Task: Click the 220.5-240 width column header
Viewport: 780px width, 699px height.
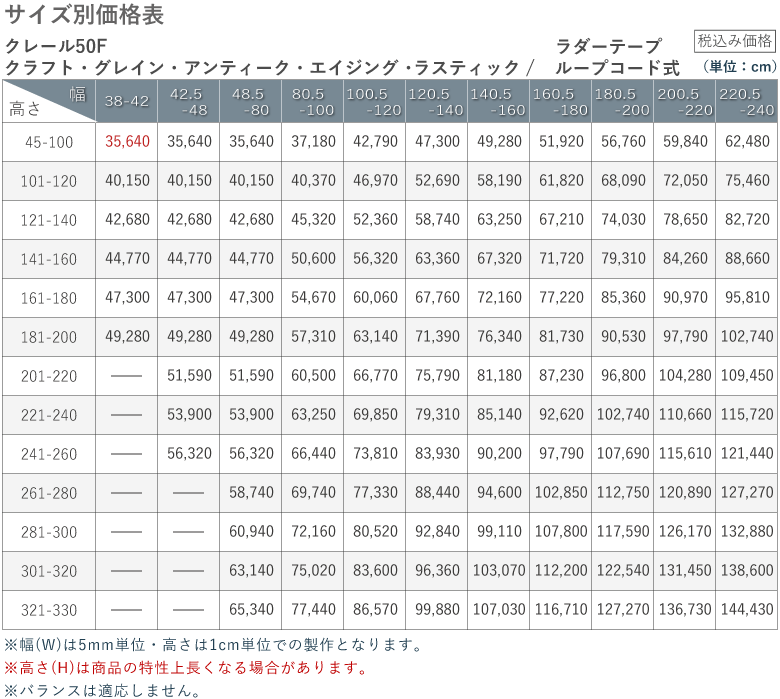Action: coord(747,101)
